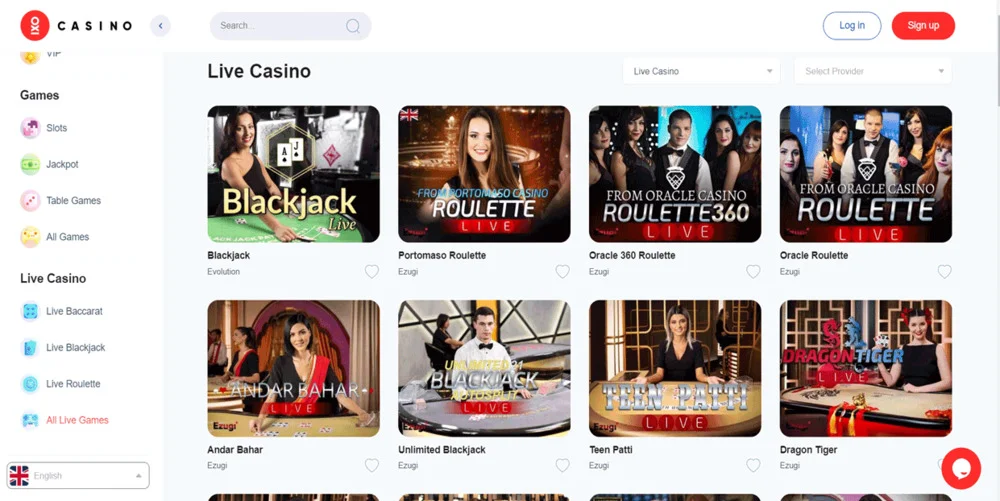Expand the Live Casino category dropdown
The width and height of the screenshot is (1000, 501).
click(x=701, y=71)
